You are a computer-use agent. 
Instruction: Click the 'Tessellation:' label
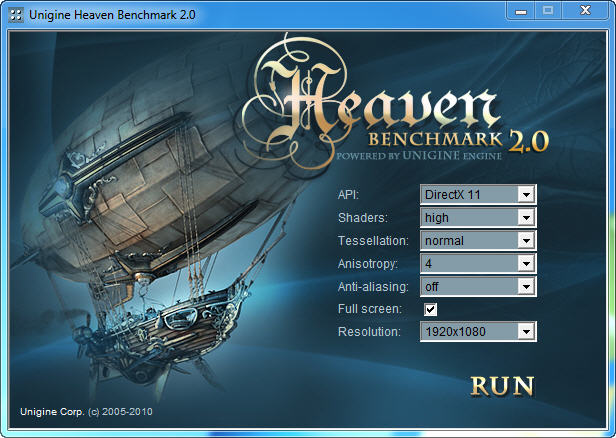[x=373, y=240]
